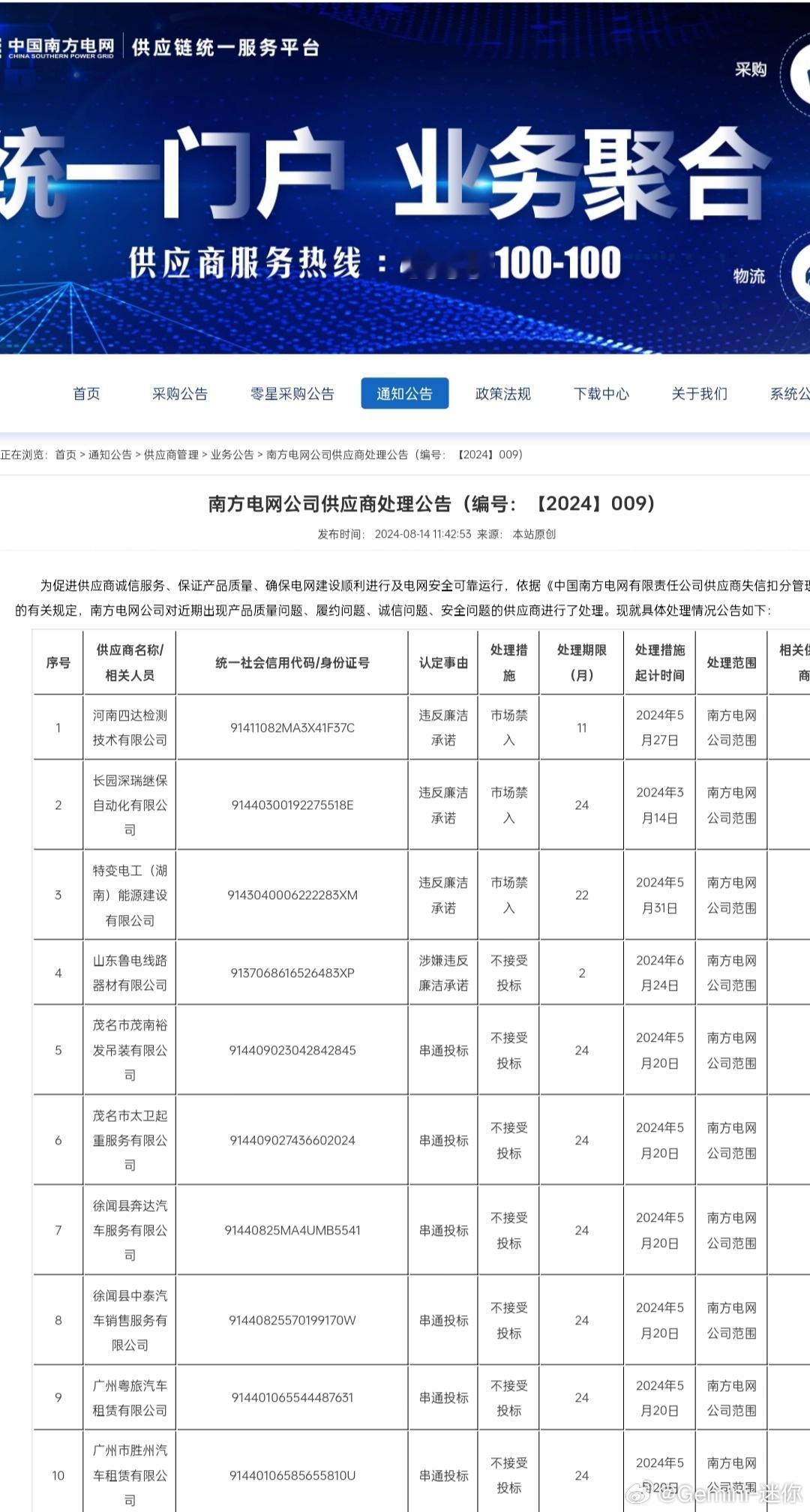Select supplier 广州市胜州汽车租赁有限公司
810x1512 pixels.
click(x=130, y=1475)
